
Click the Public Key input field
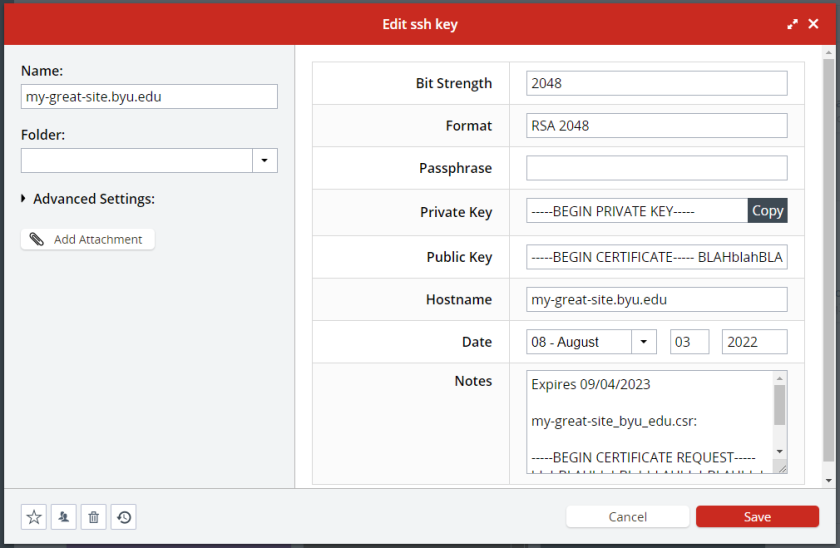656,257
